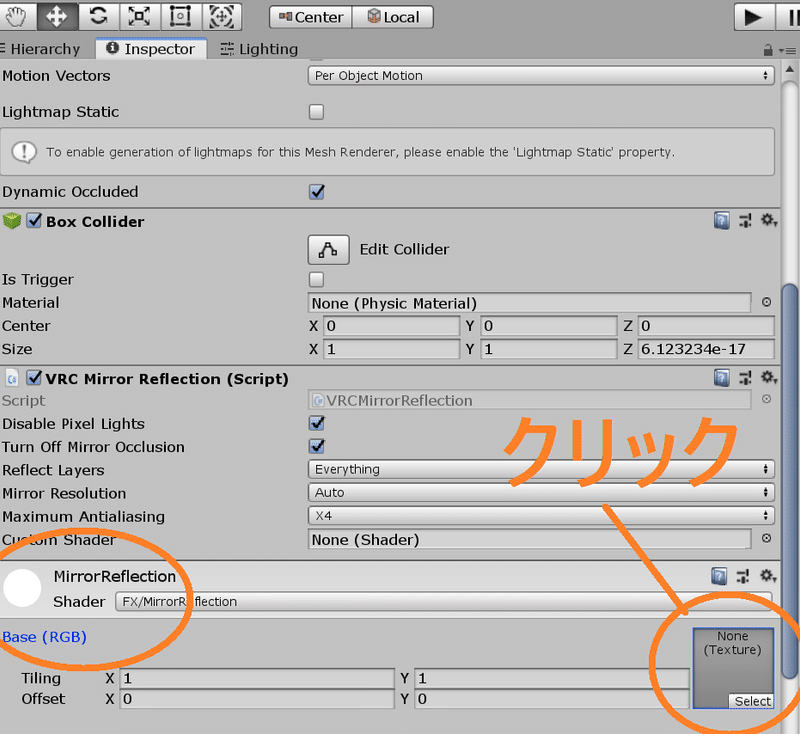Click Size Z field 6.123234e-17
800x734 pixels.
706,349
